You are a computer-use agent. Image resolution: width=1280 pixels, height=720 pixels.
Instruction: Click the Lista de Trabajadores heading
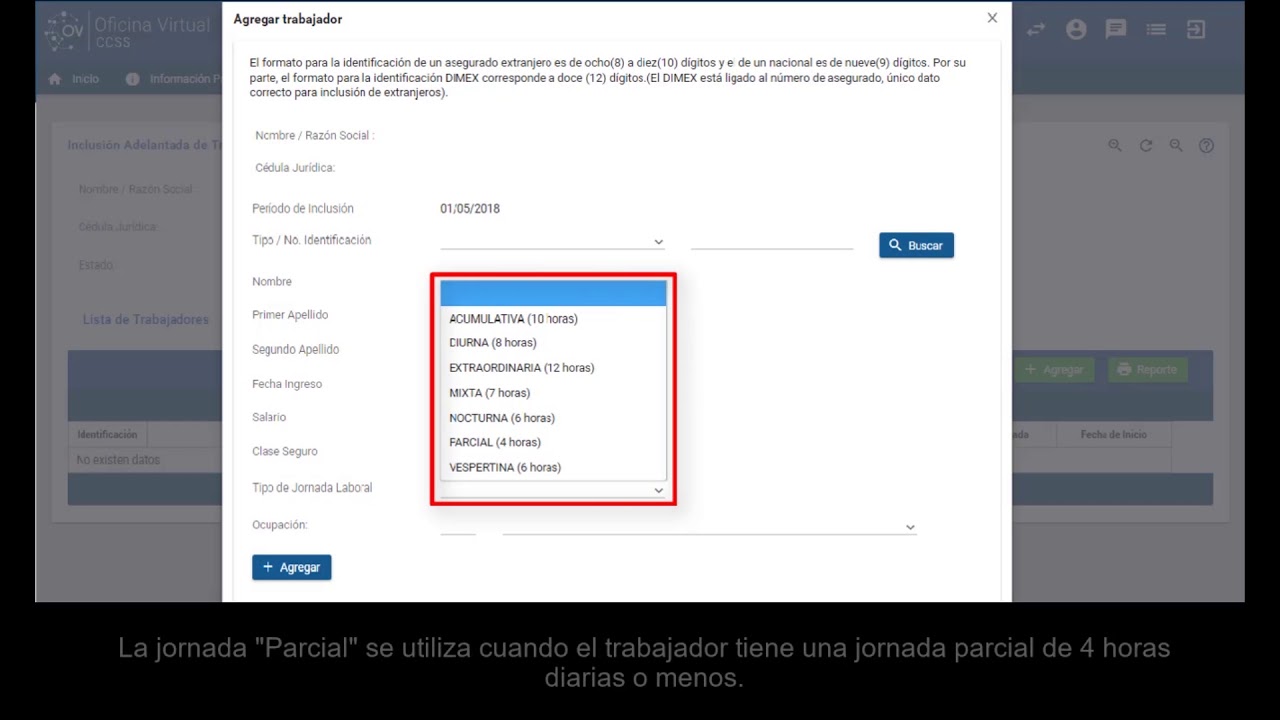(x=146, y=320)
